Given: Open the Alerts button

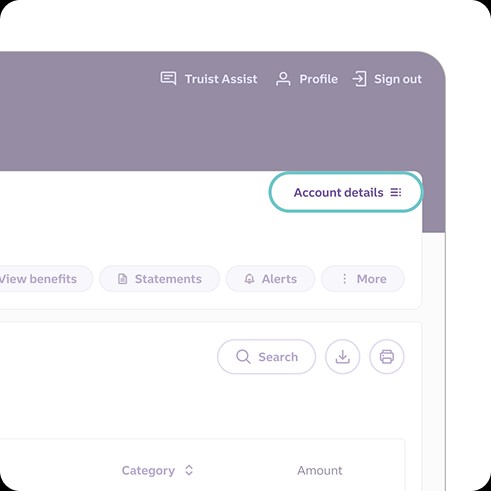Looking at the screenshot, I should tap(270, 279).
